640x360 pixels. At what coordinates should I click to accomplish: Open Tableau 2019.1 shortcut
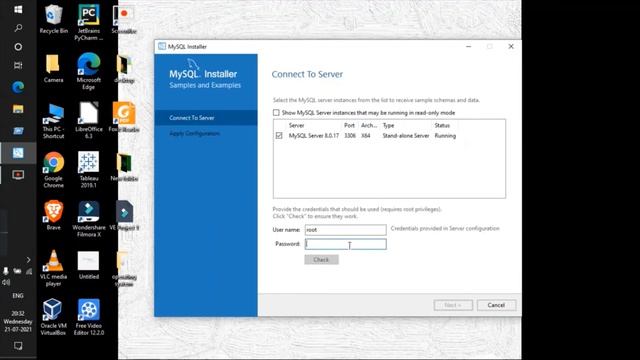pyautogui.click(x=89, y=170)
